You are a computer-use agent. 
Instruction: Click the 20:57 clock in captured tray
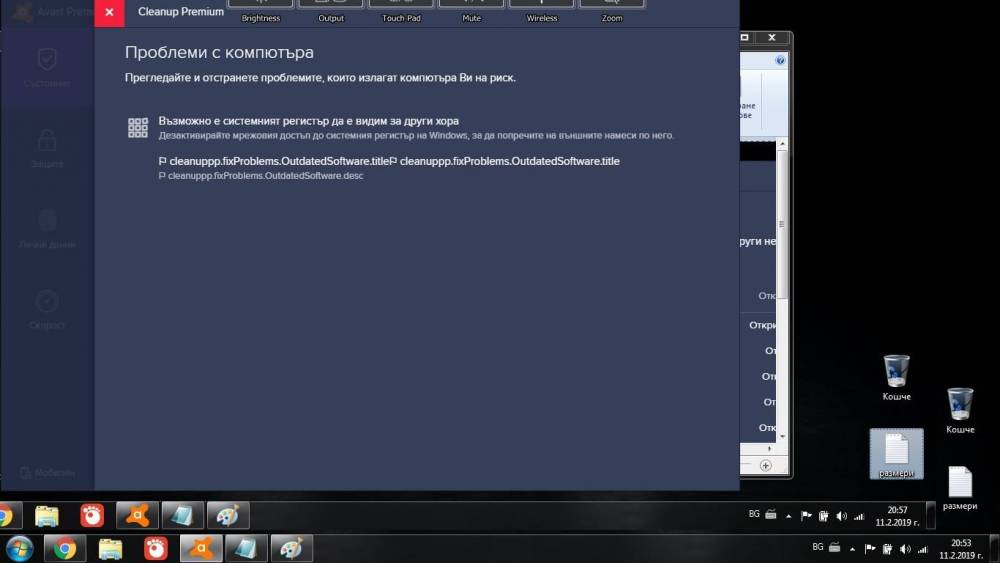coord(897,516)
